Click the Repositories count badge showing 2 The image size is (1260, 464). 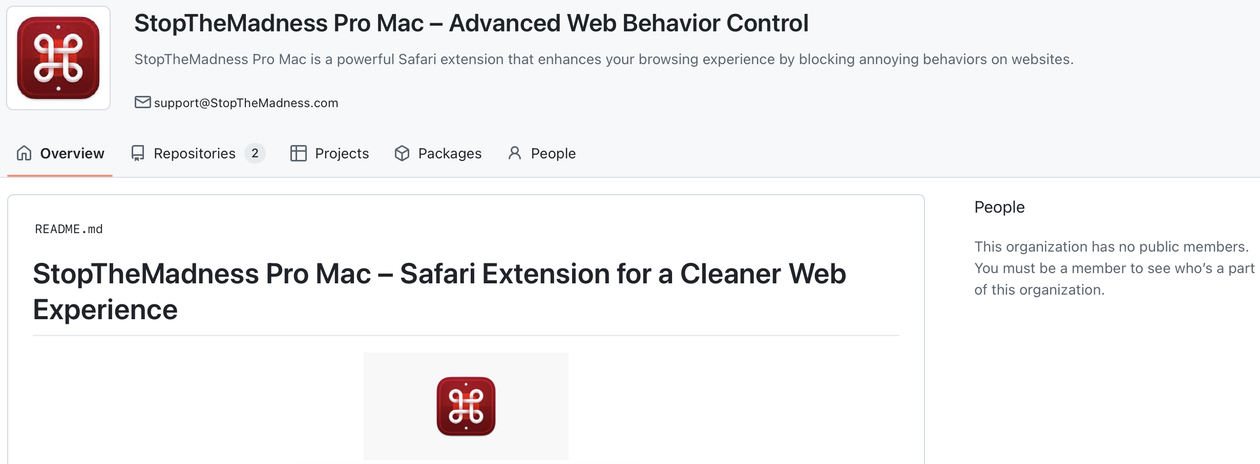tap(255, 153)
